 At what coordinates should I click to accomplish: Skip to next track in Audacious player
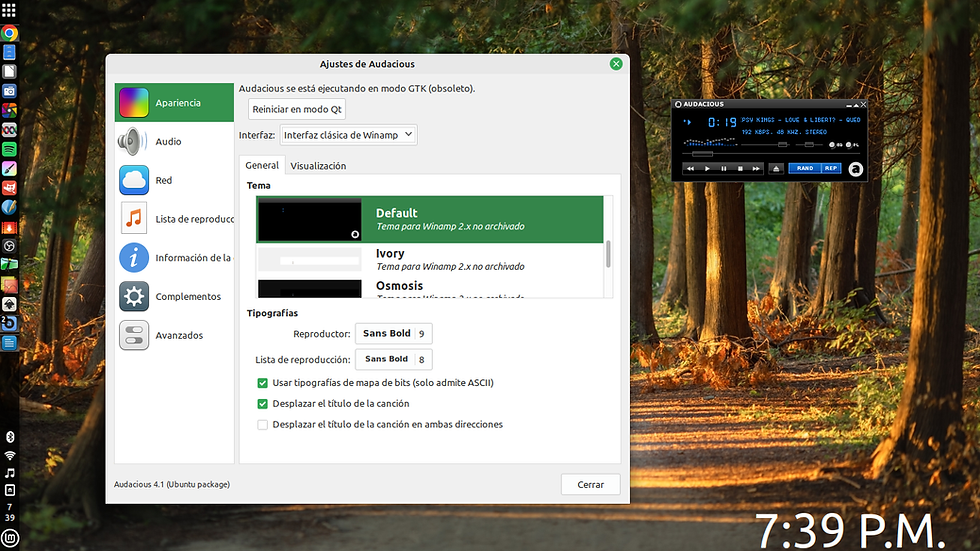click(x=756, y=169)
